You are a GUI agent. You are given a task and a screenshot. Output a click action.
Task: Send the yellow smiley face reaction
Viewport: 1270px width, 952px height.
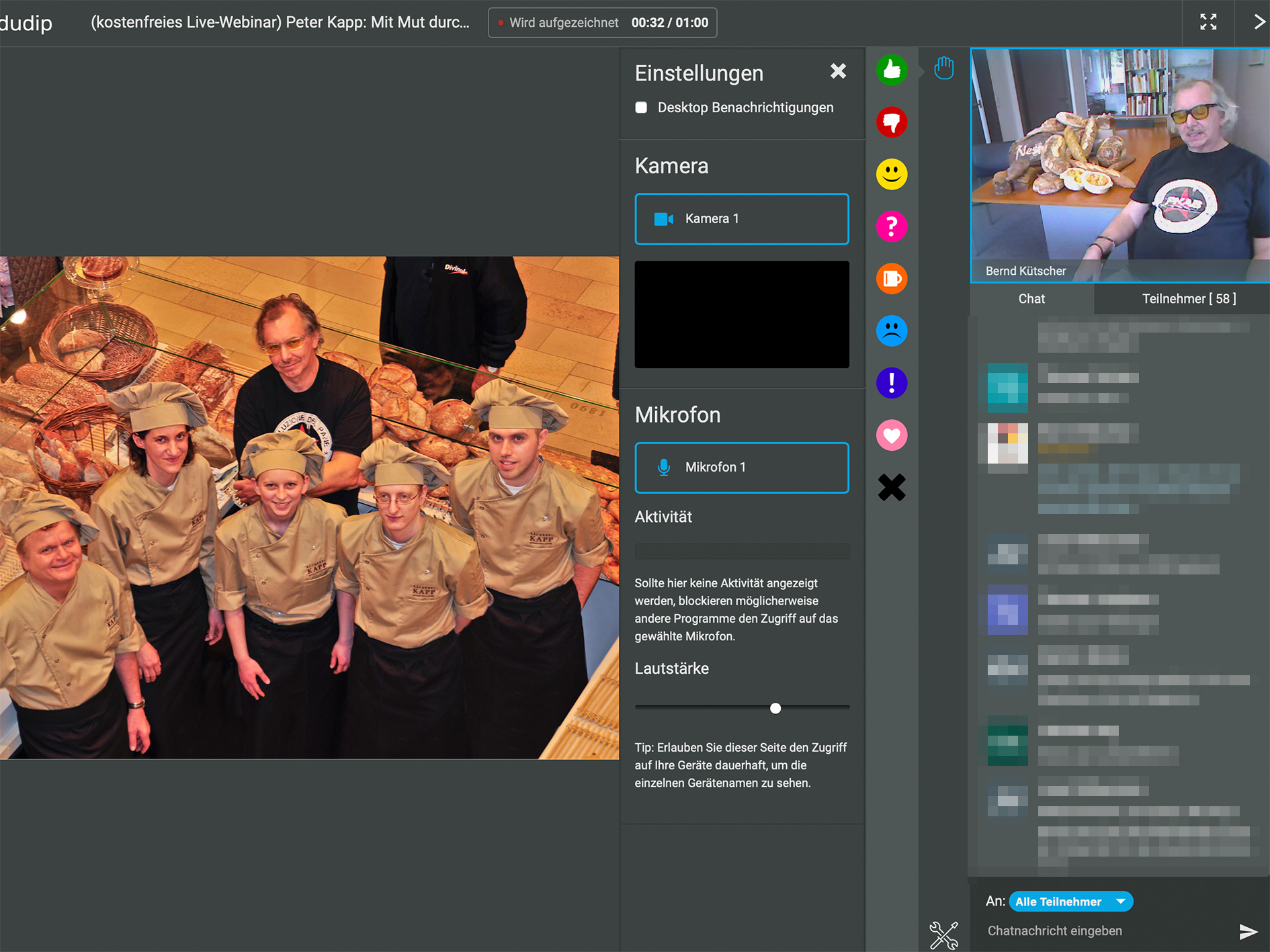[891, 175]
